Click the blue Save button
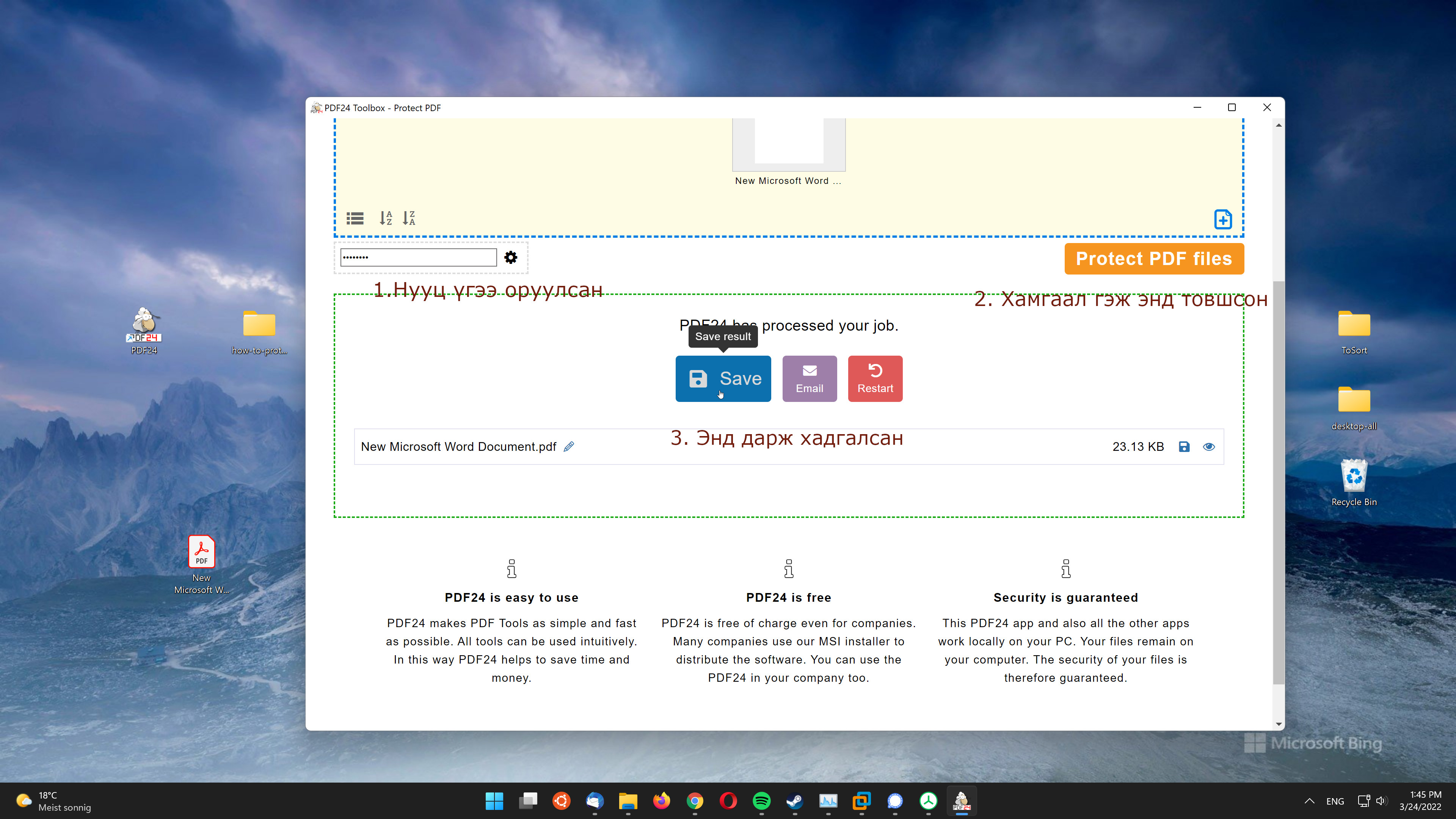Image resolution: width=1456 pixels, height=819 pixels. tap(723, 379)
